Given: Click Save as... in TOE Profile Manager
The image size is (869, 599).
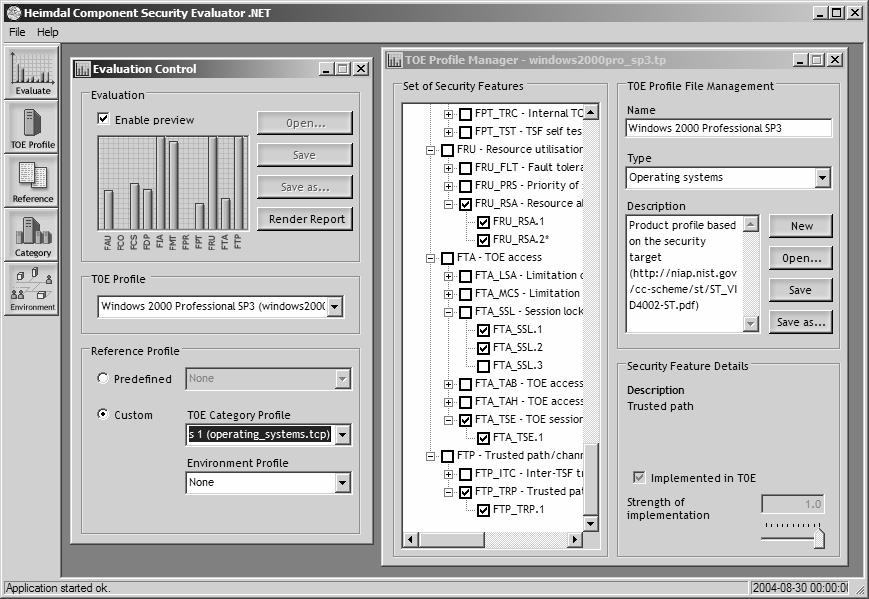Looking at the screenshot, I should coord(801,322).
